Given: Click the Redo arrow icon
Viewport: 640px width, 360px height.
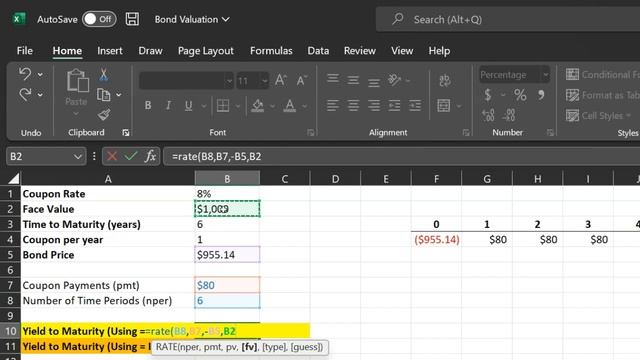Looking at the screenshot, I should (25, 94).
